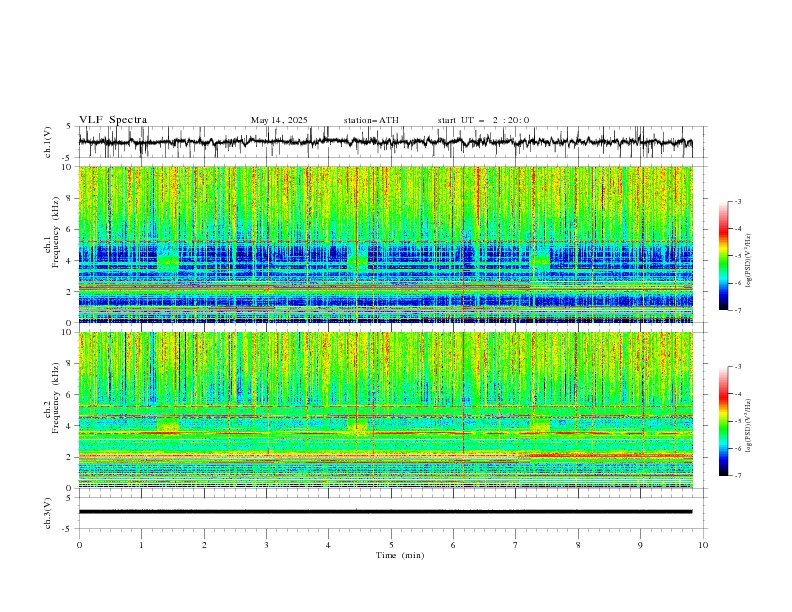792x612 pixels.
Task: Click the time axis tick label 2
Action: (x=204, y=545)
